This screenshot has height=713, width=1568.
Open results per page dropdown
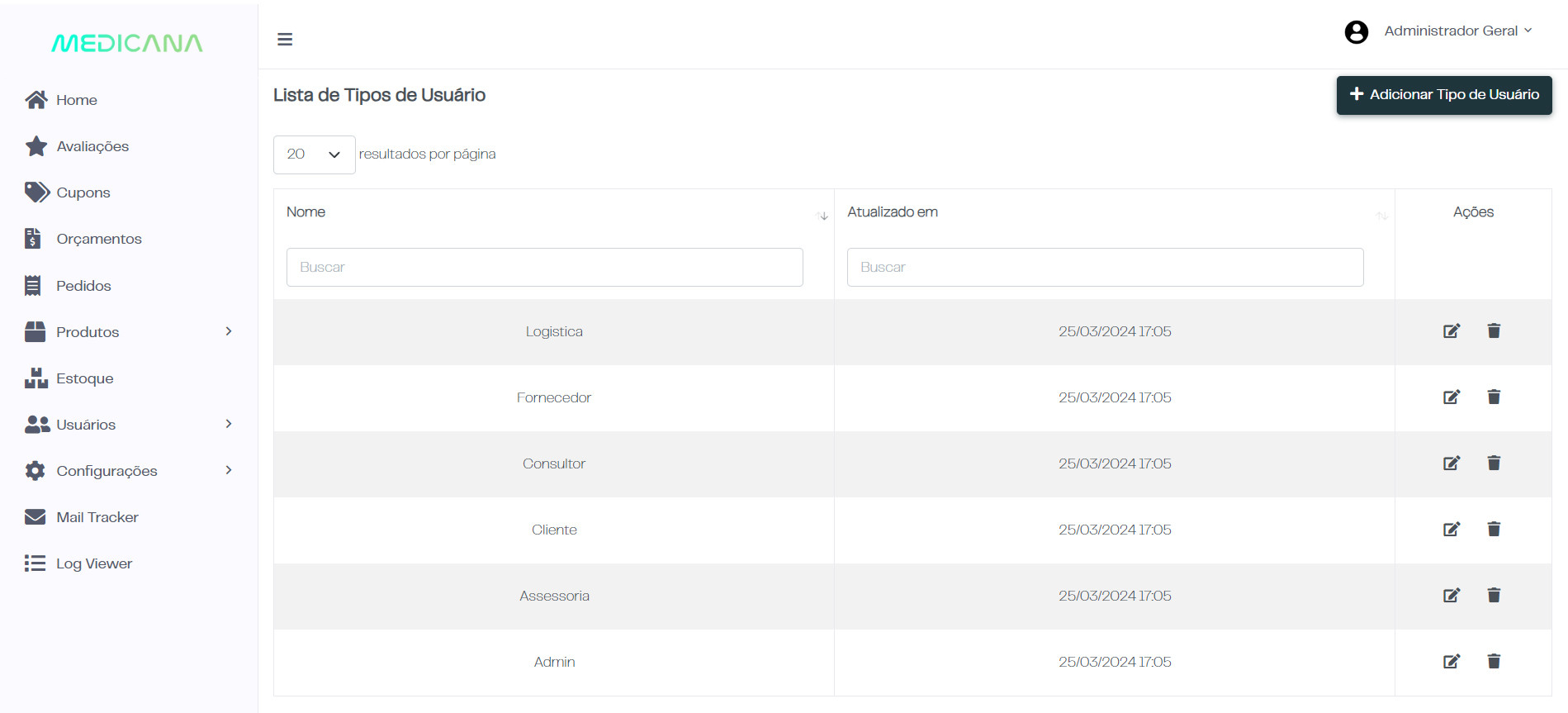click(314, 154)
